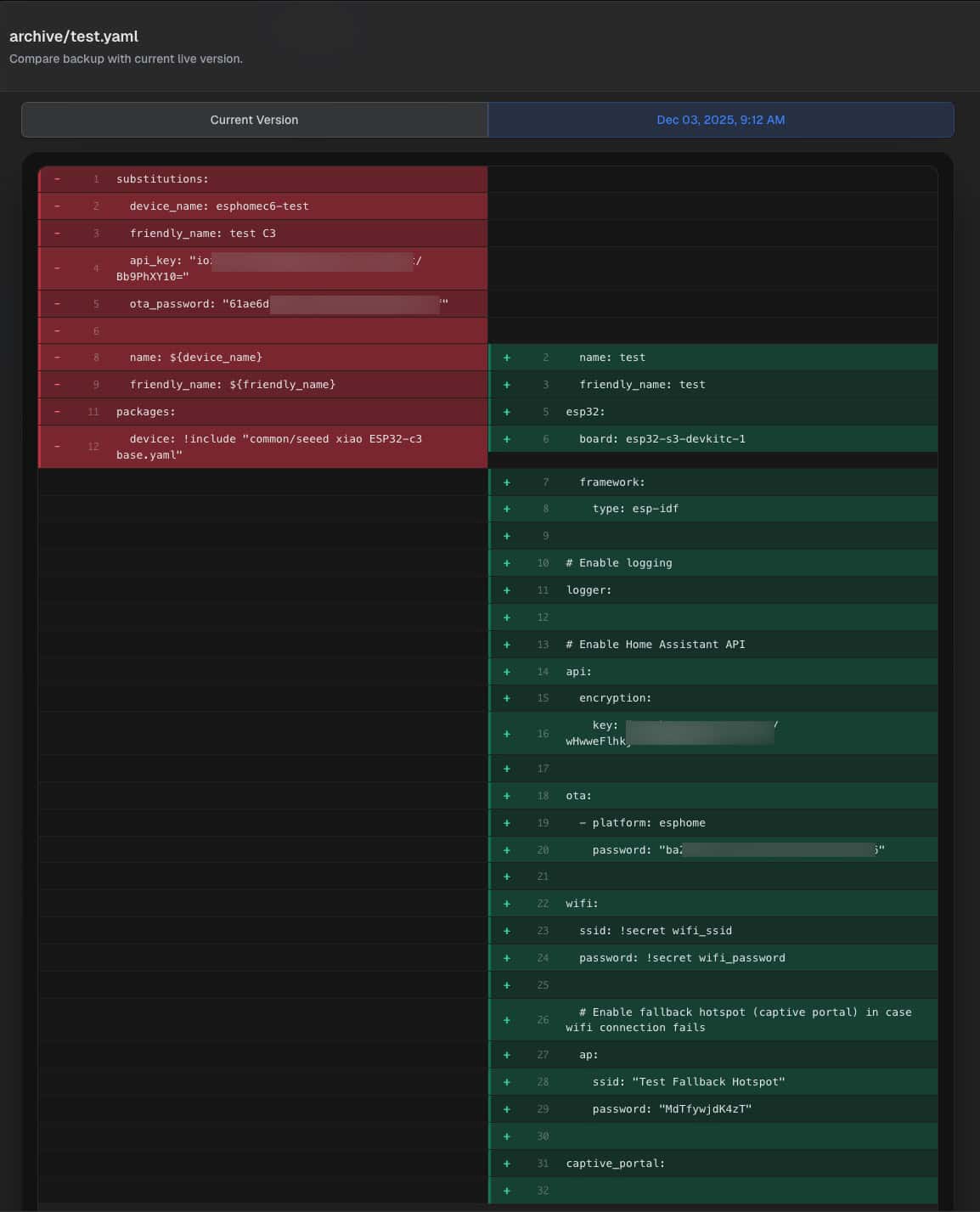Select the Dec 03, 2025, 9:12 AM tab

[x=720, y=120]
